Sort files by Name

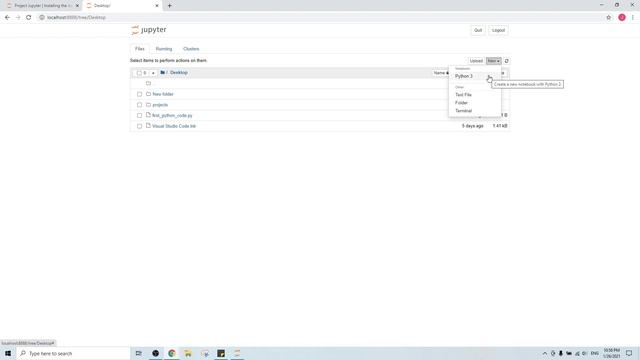point(440,73)
